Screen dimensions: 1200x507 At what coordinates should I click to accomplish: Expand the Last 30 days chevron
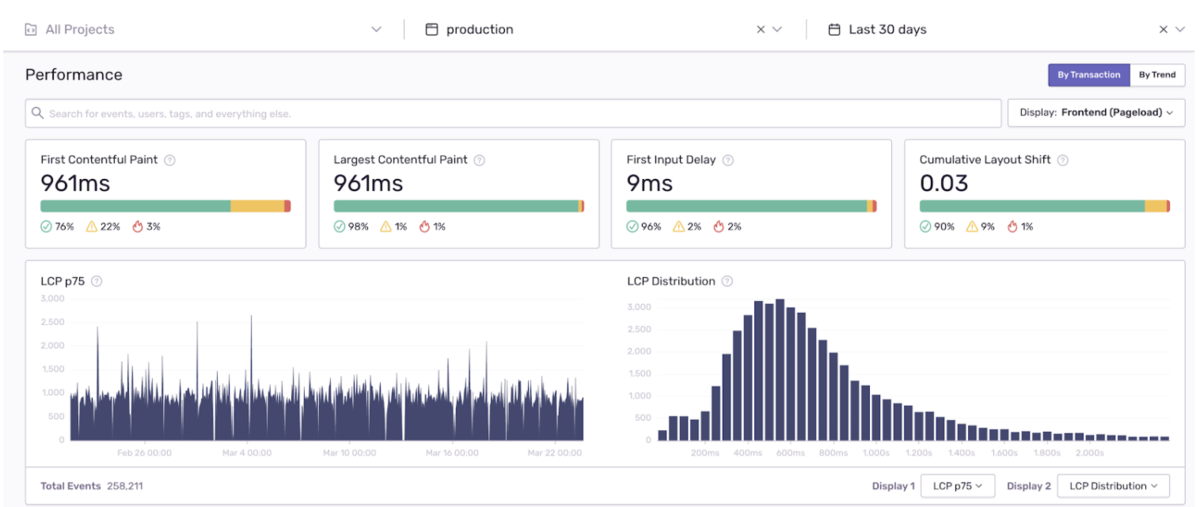[x=1179, y=30]
